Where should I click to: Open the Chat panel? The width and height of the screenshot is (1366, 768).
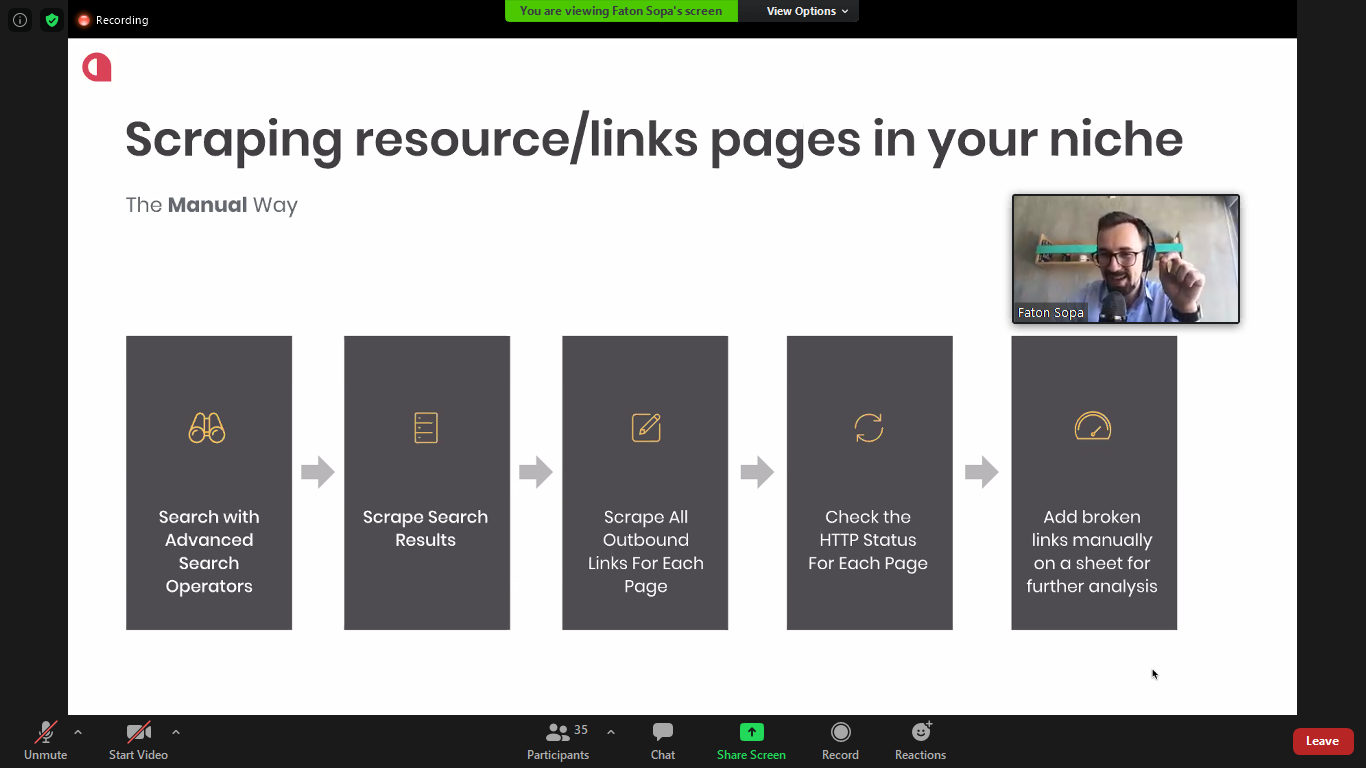(x=662, y=742)
